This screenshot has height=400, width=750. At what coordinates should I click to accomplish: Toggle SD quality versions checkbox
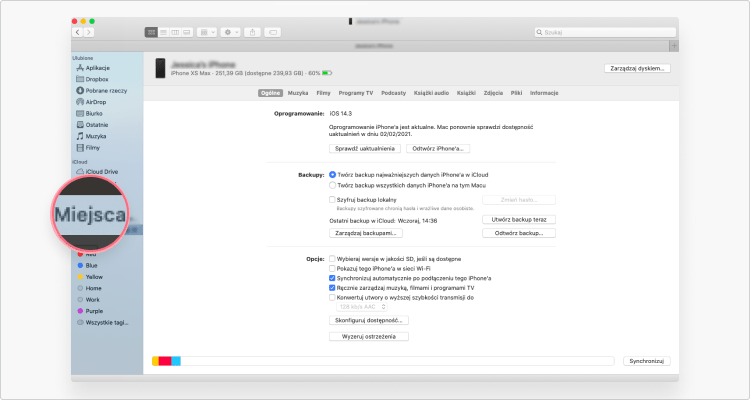point(332,259)
